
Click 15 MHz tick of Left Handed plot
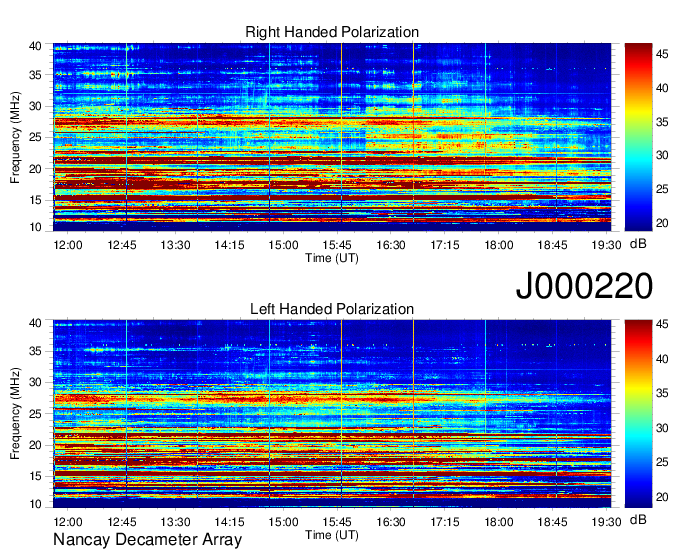pyautogui.click(x=35, y=477)
